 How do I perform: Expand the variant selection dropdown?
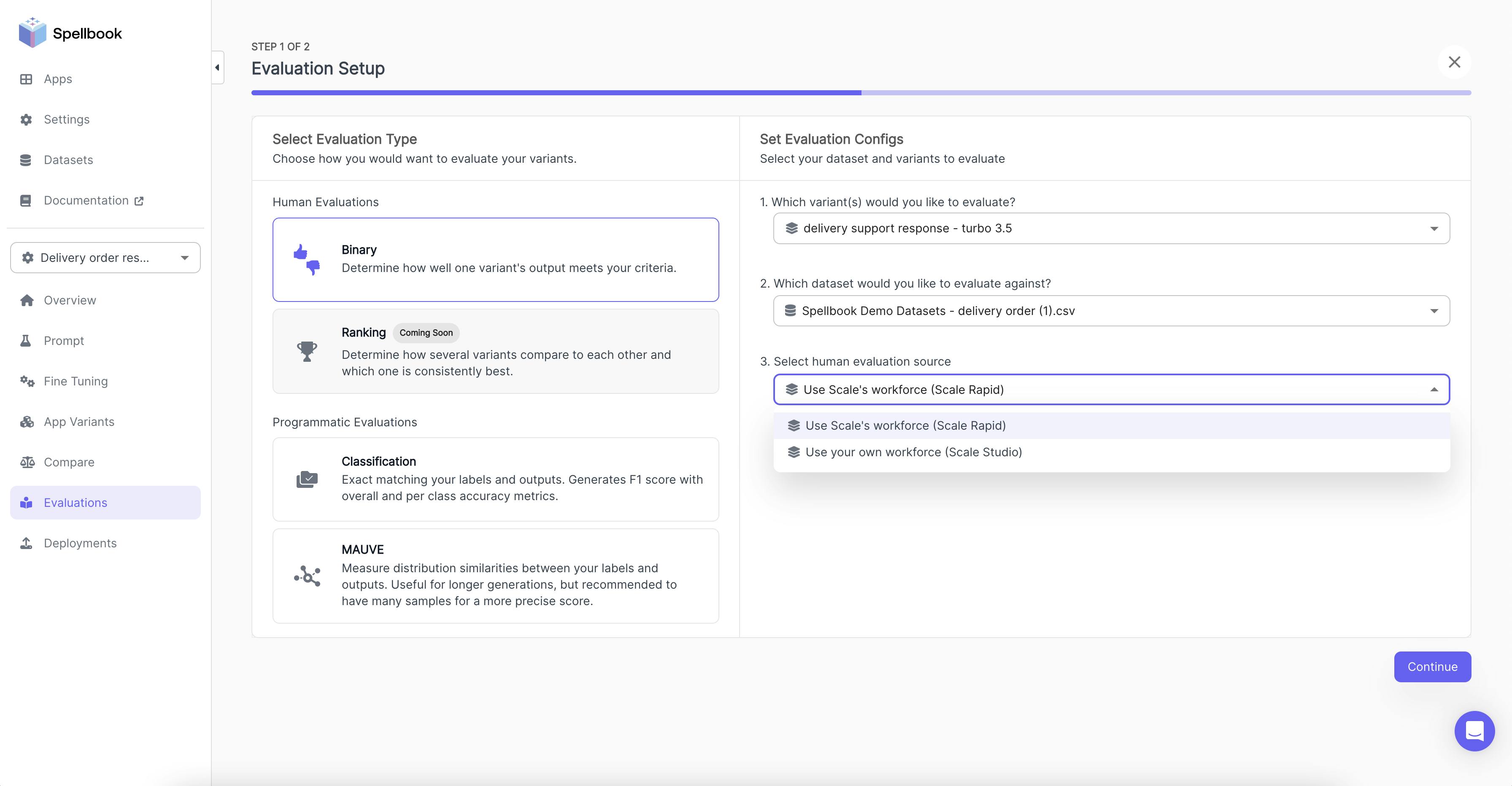coord(1111,228)
